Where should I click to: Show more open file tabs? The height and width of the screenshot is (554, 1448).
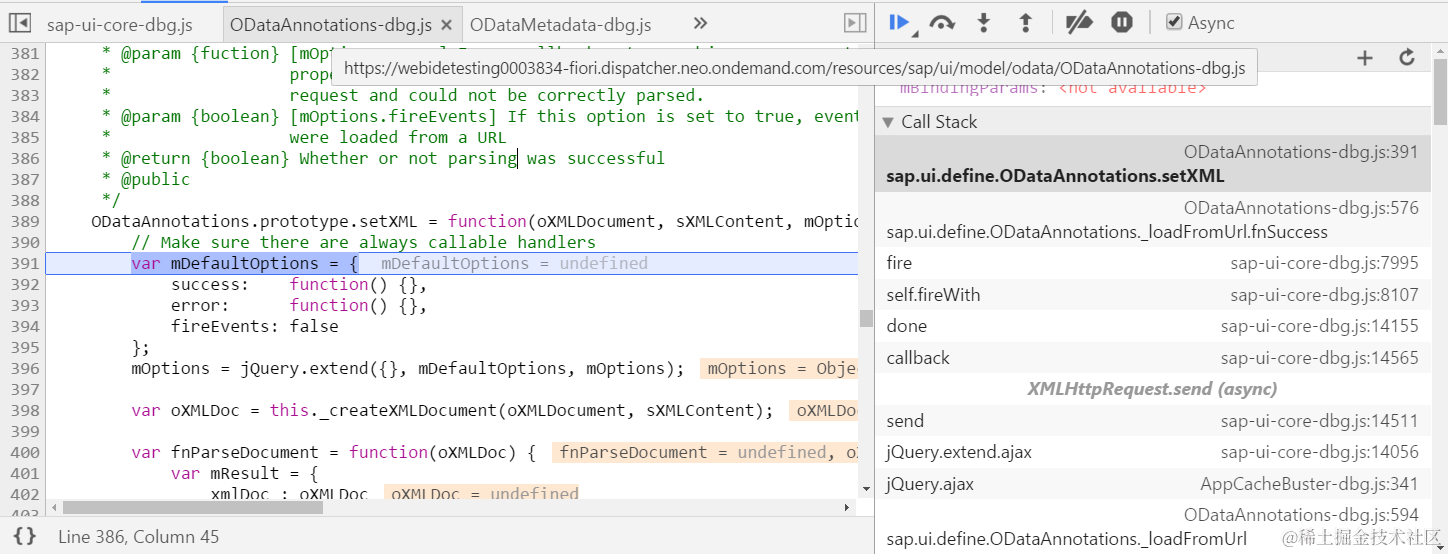pyautogui.click(x=700, y=23)
